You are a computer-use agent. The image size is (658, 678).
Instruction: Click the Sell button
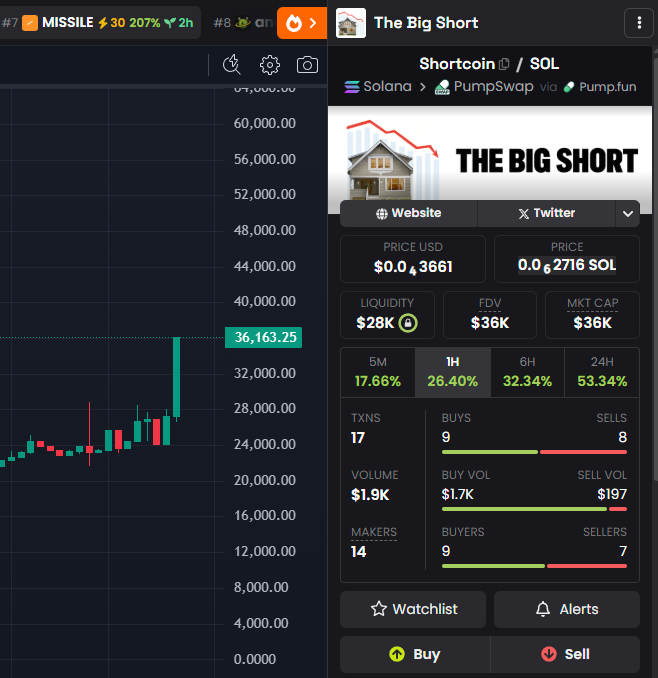[x=565, y=654]
